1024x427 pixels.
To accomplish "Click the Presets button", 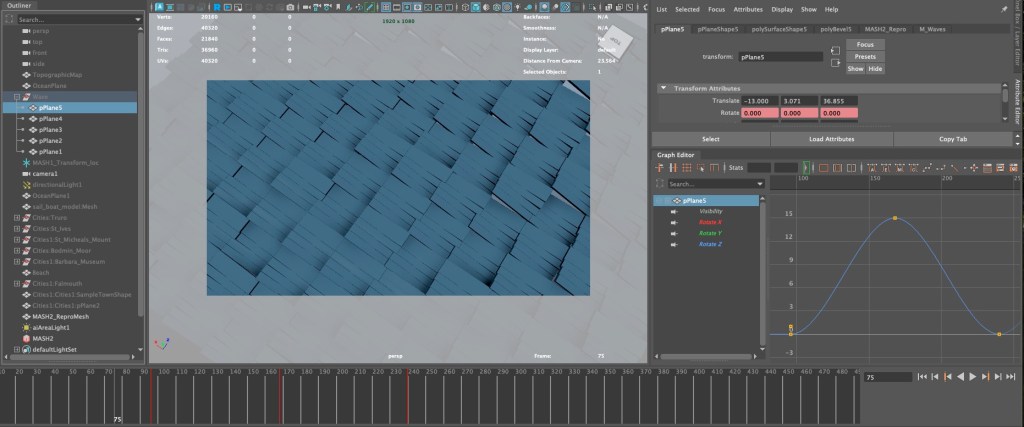I will click(x=864, y=57).
